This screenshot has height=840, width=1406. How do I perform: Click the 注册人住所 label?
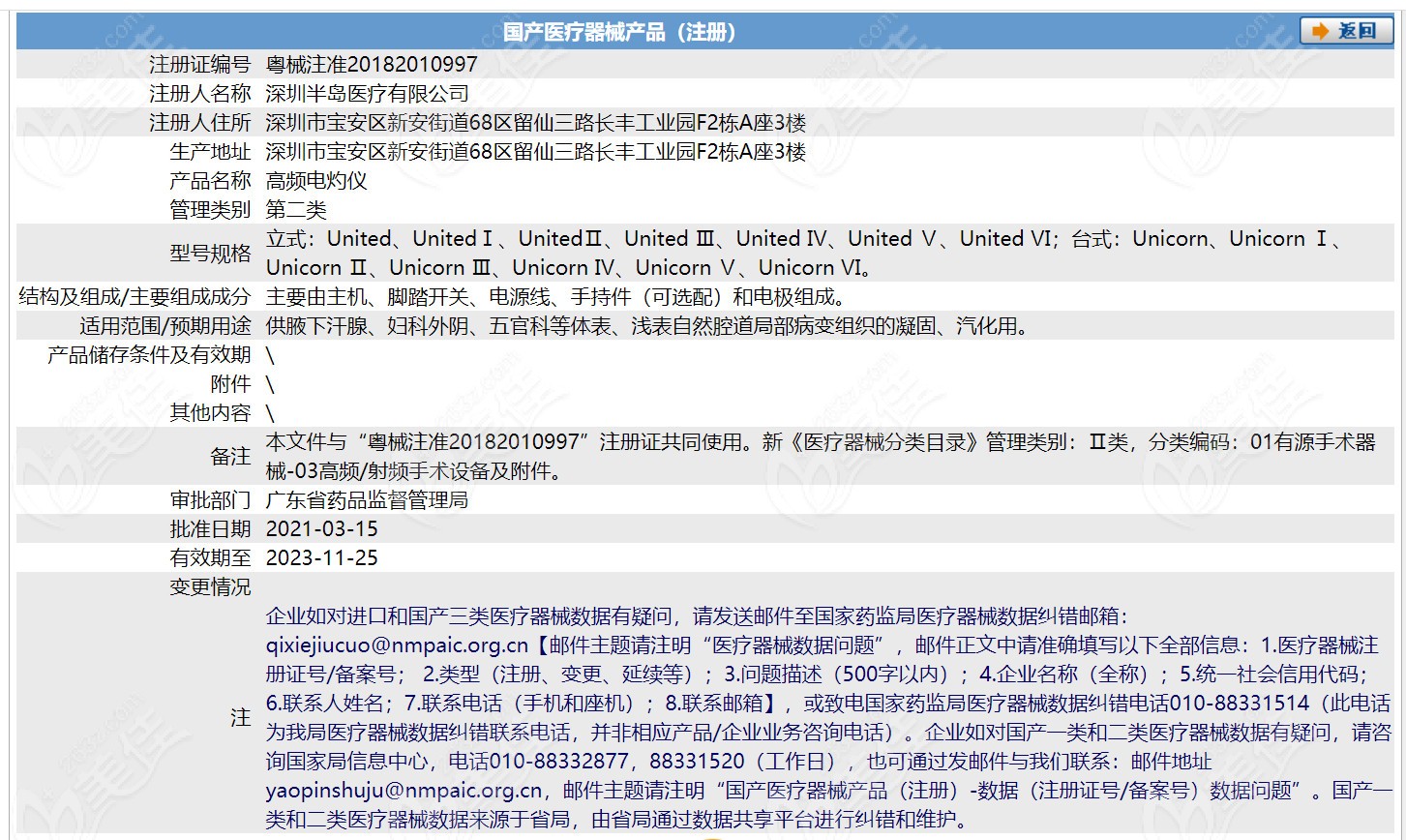200,122
